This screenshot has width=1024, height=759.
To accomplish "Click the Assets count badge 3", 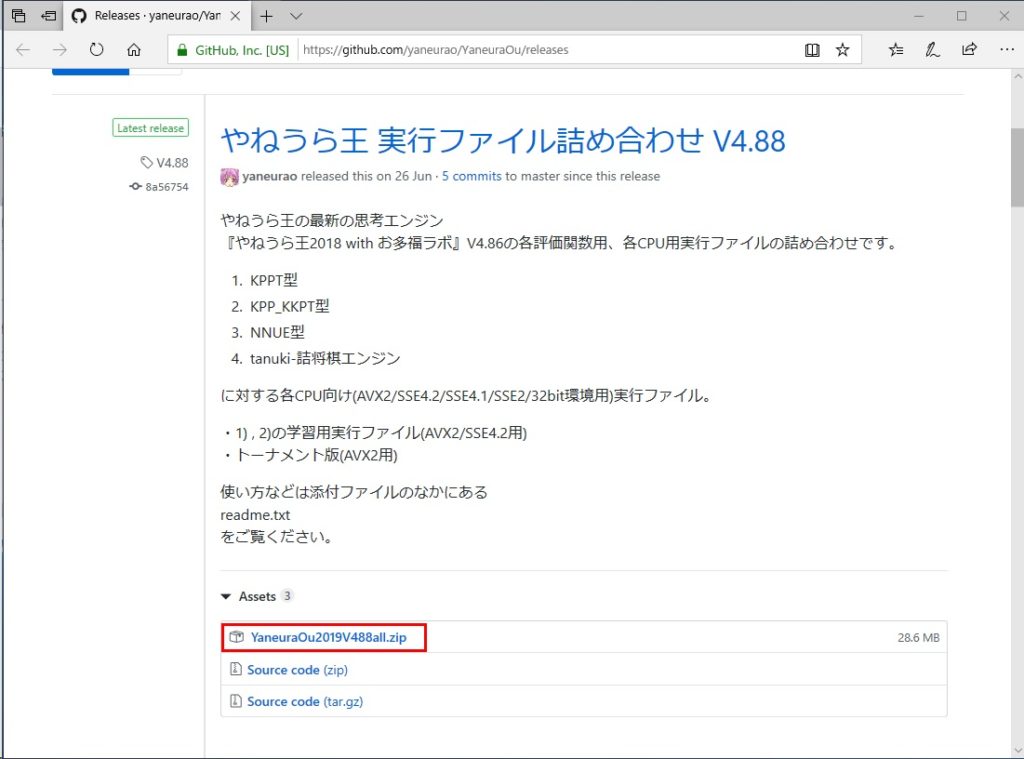I will 287,596.
